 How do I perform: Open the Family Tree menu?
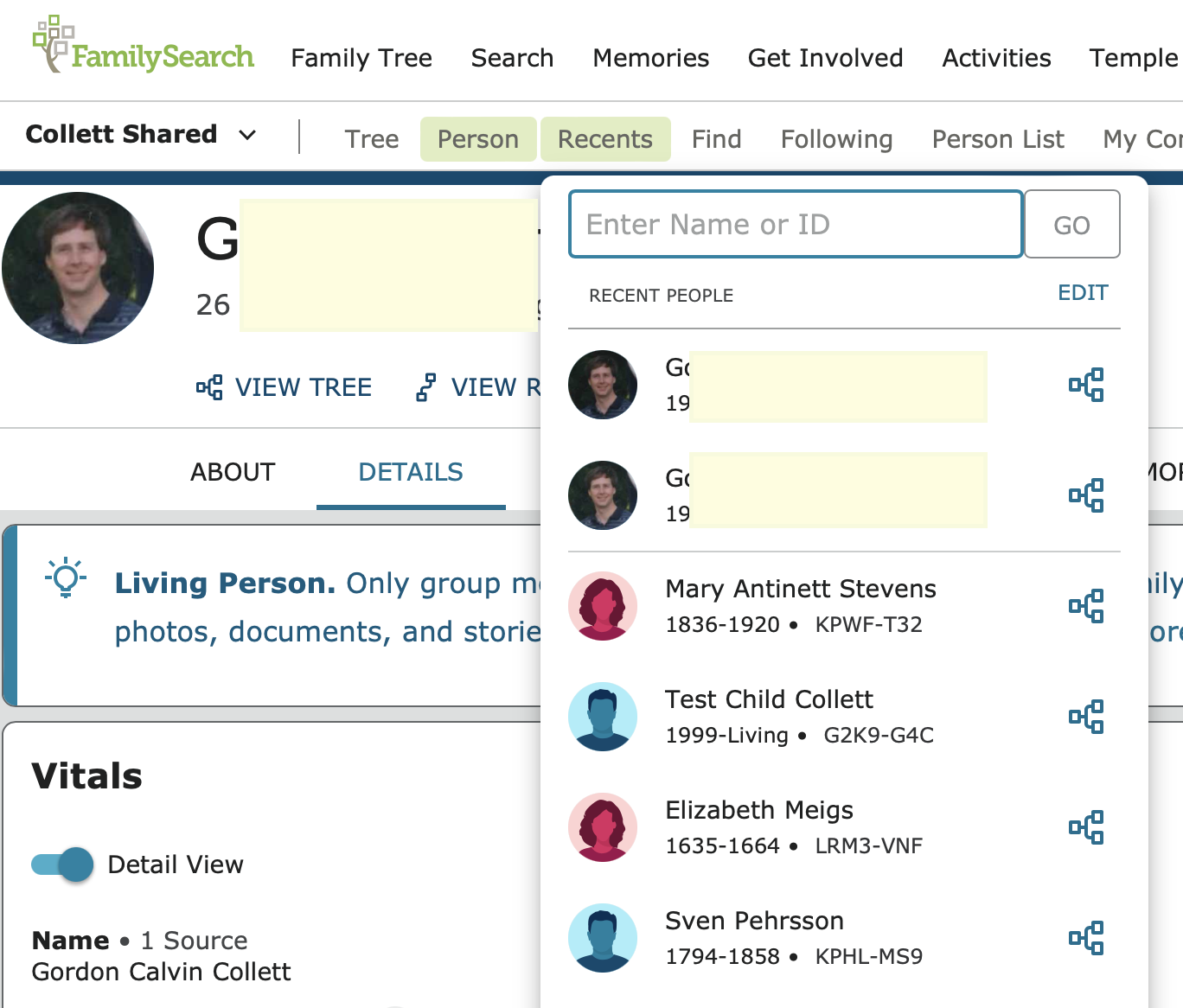[361, 58]
